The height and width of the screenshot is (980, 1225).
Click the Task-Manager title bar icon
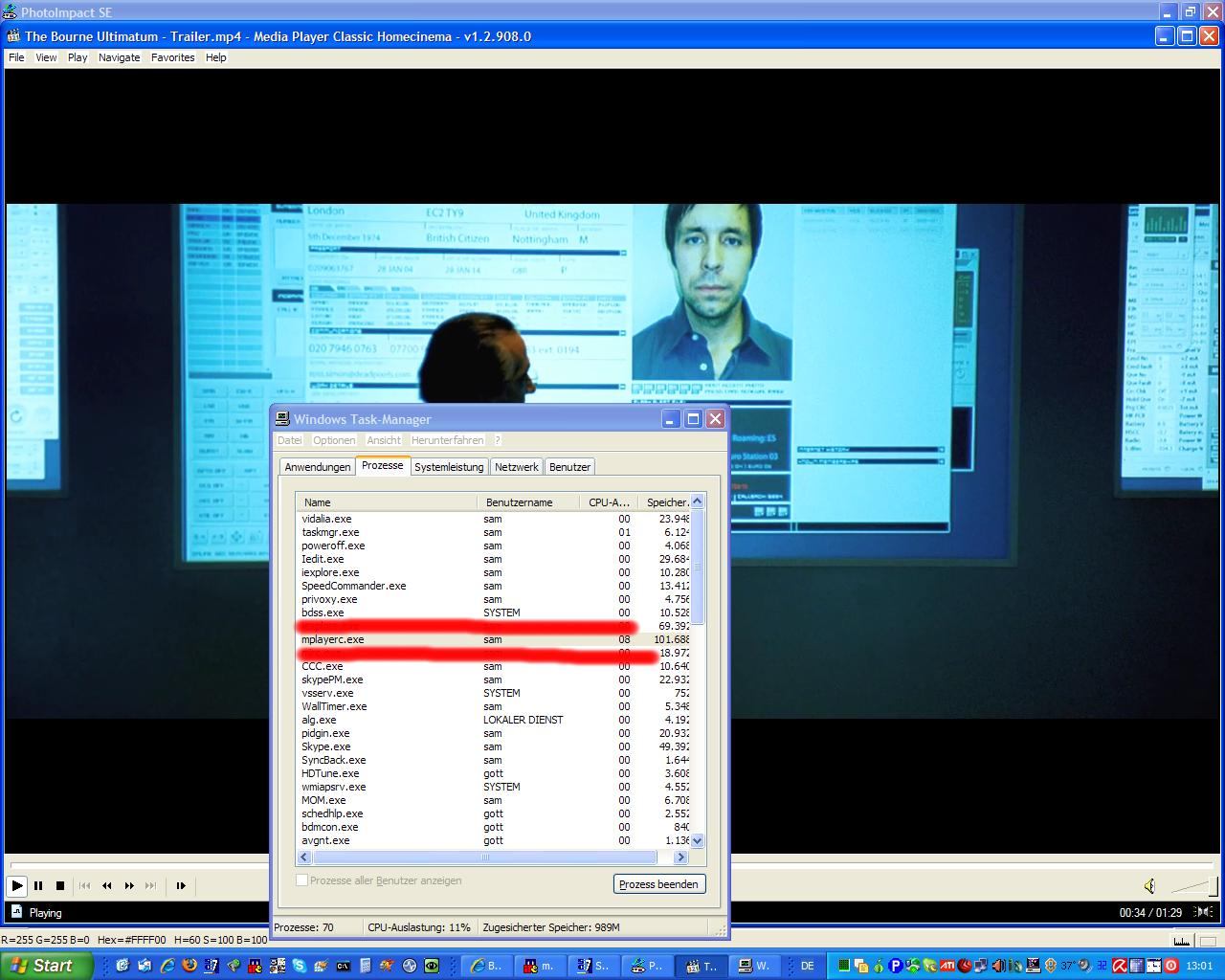point(282,419)
